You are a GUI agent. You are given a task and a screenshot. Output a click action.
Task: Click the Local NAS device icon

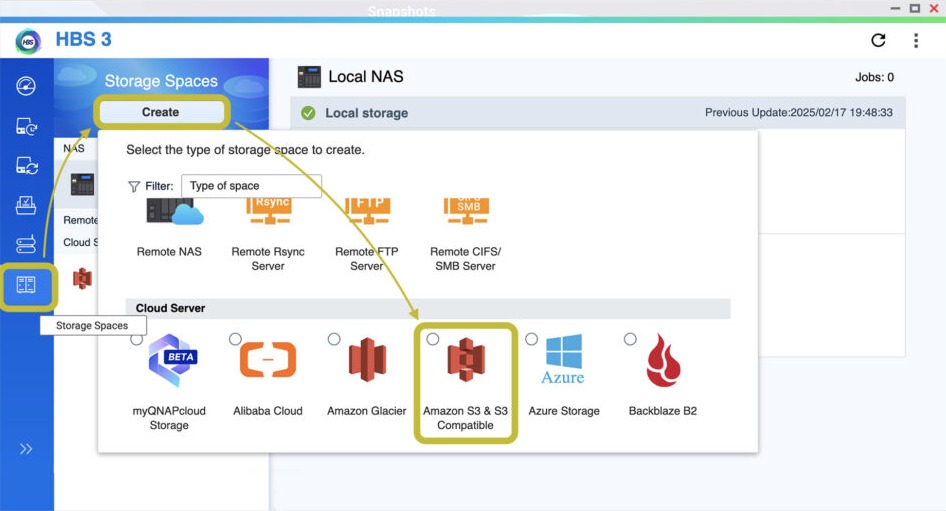(309, 77)
